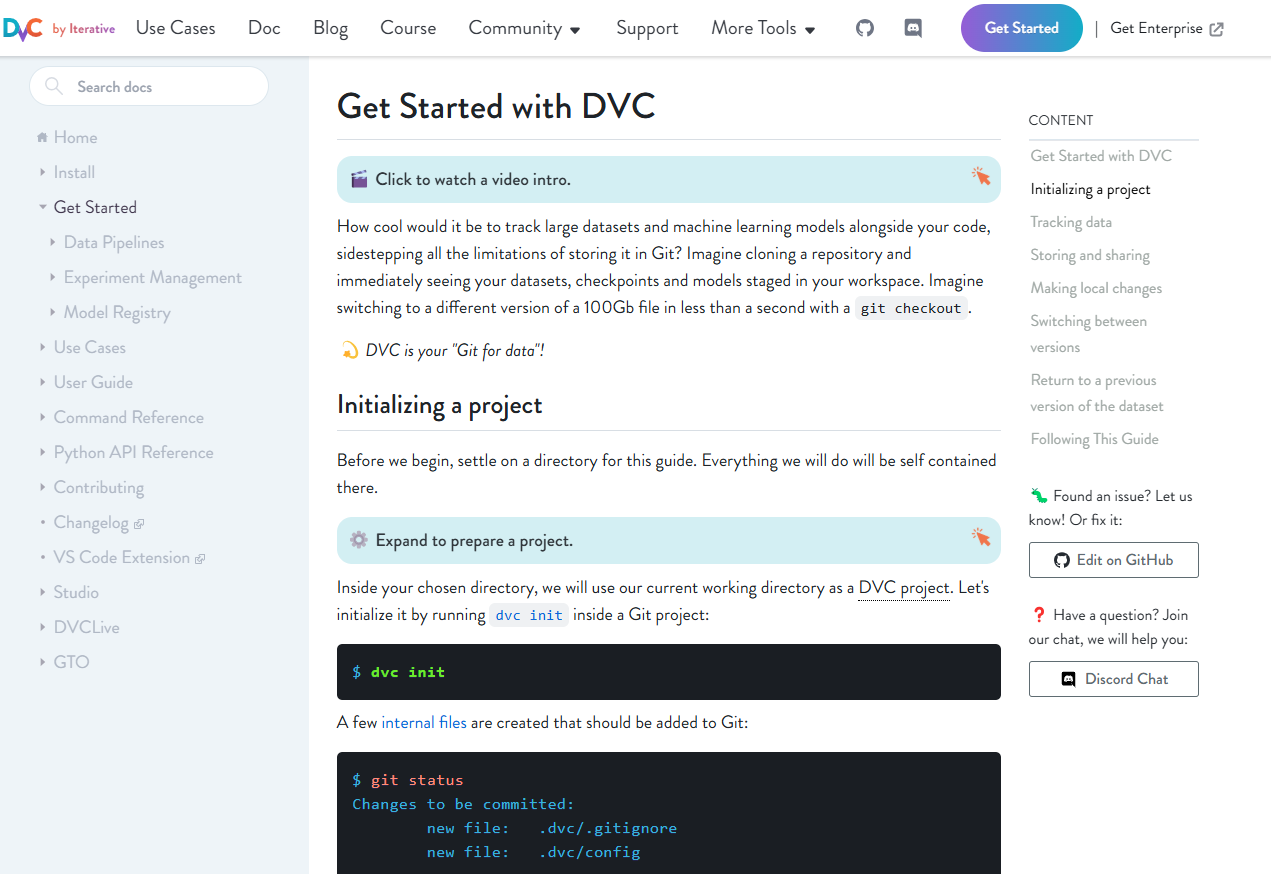Expand the User Guide arrow
The height and width of the screenshot is (874, 1271).
pyautogui.click(x=43, y=382)
